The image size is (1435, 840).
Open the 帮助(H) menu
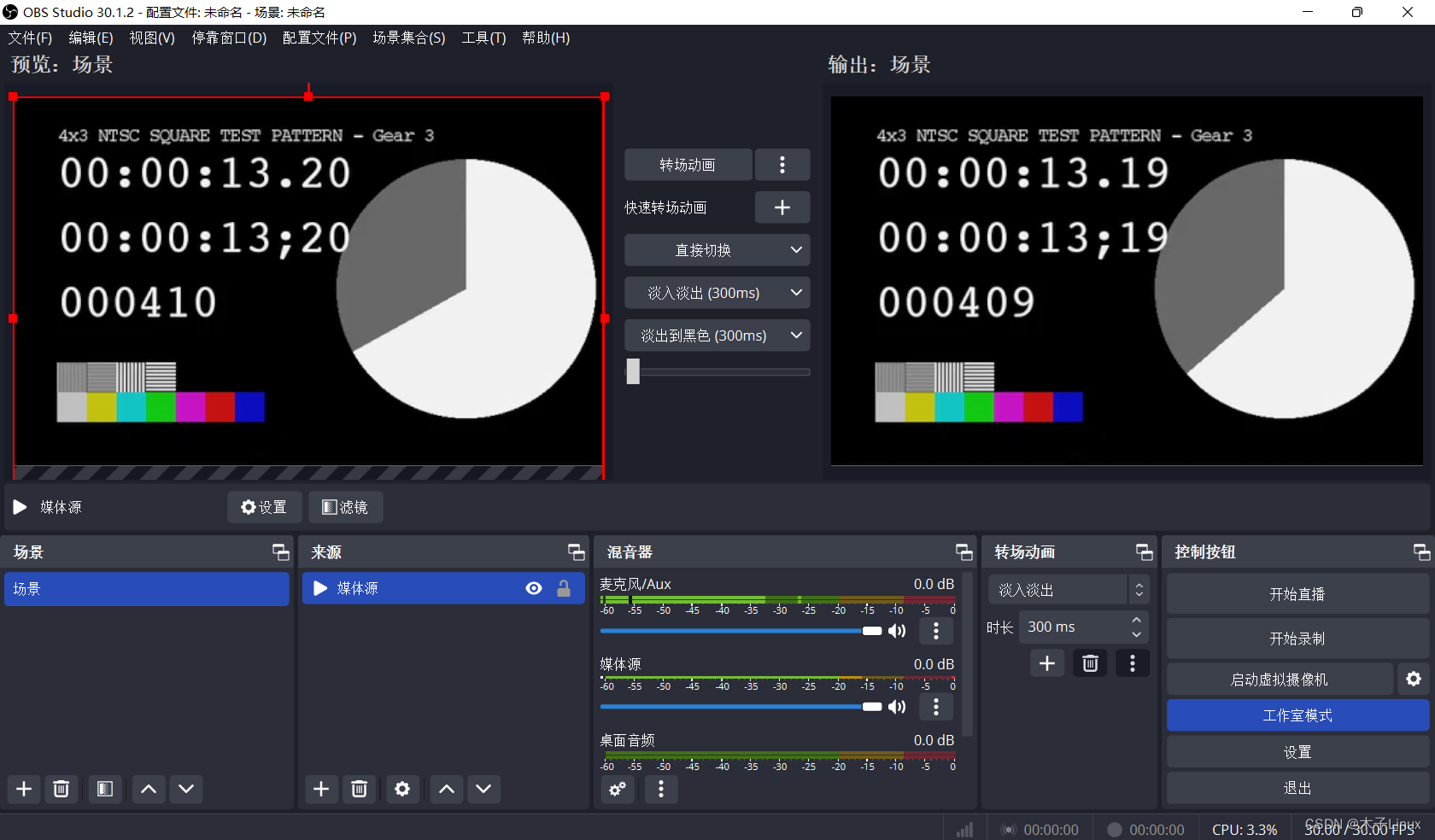(546, 38)
